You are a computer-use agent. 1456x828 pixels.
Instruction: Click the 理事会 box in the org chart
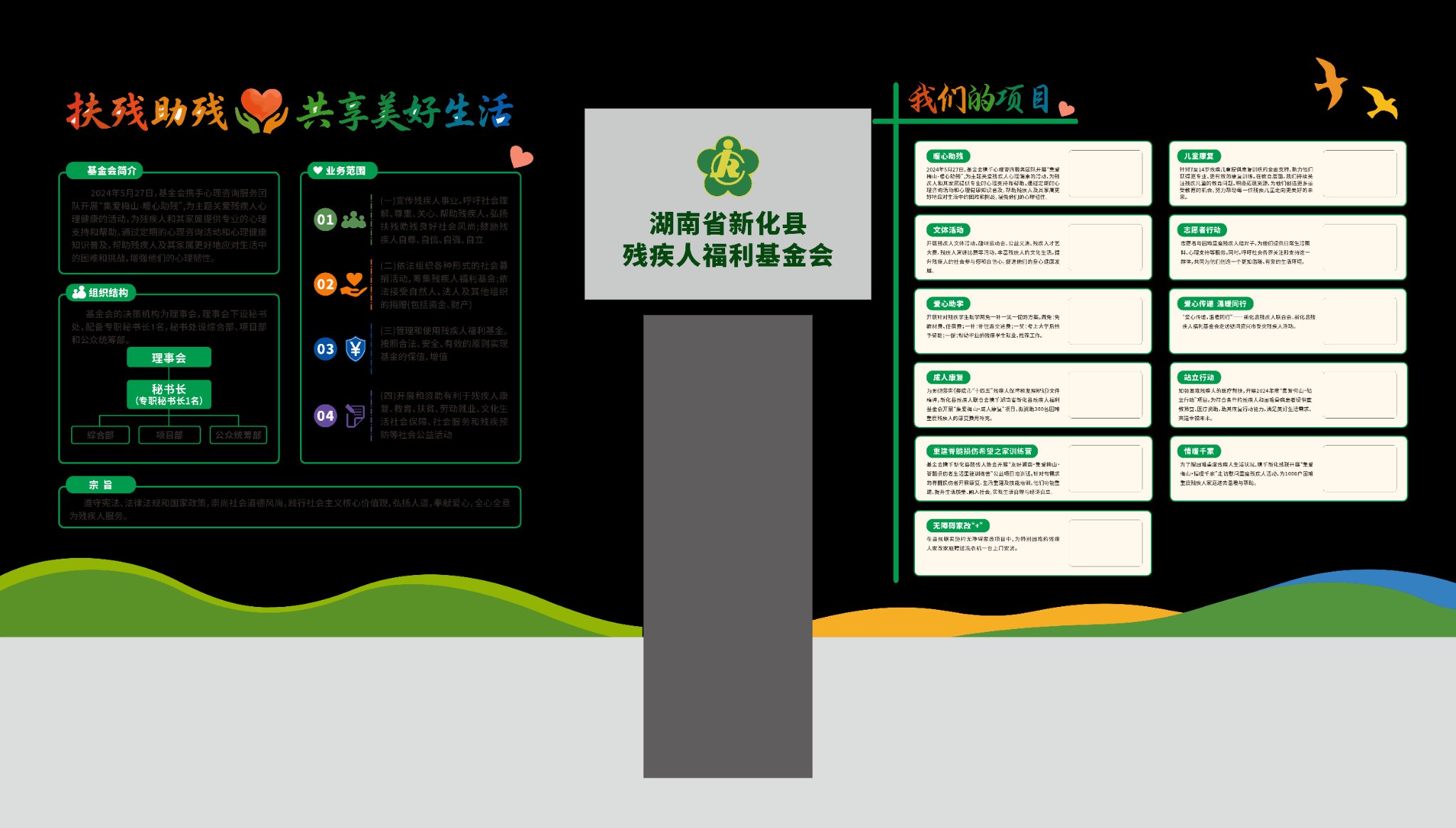pos(168,357)
